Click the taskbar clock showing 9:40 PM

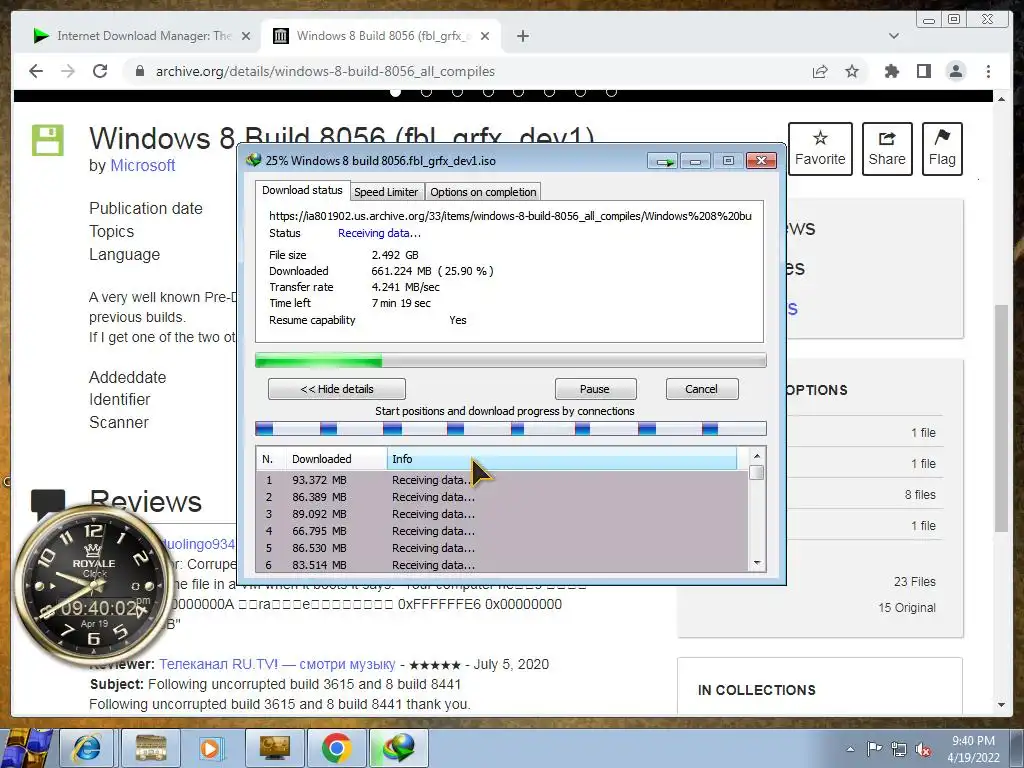pos(974,749)
